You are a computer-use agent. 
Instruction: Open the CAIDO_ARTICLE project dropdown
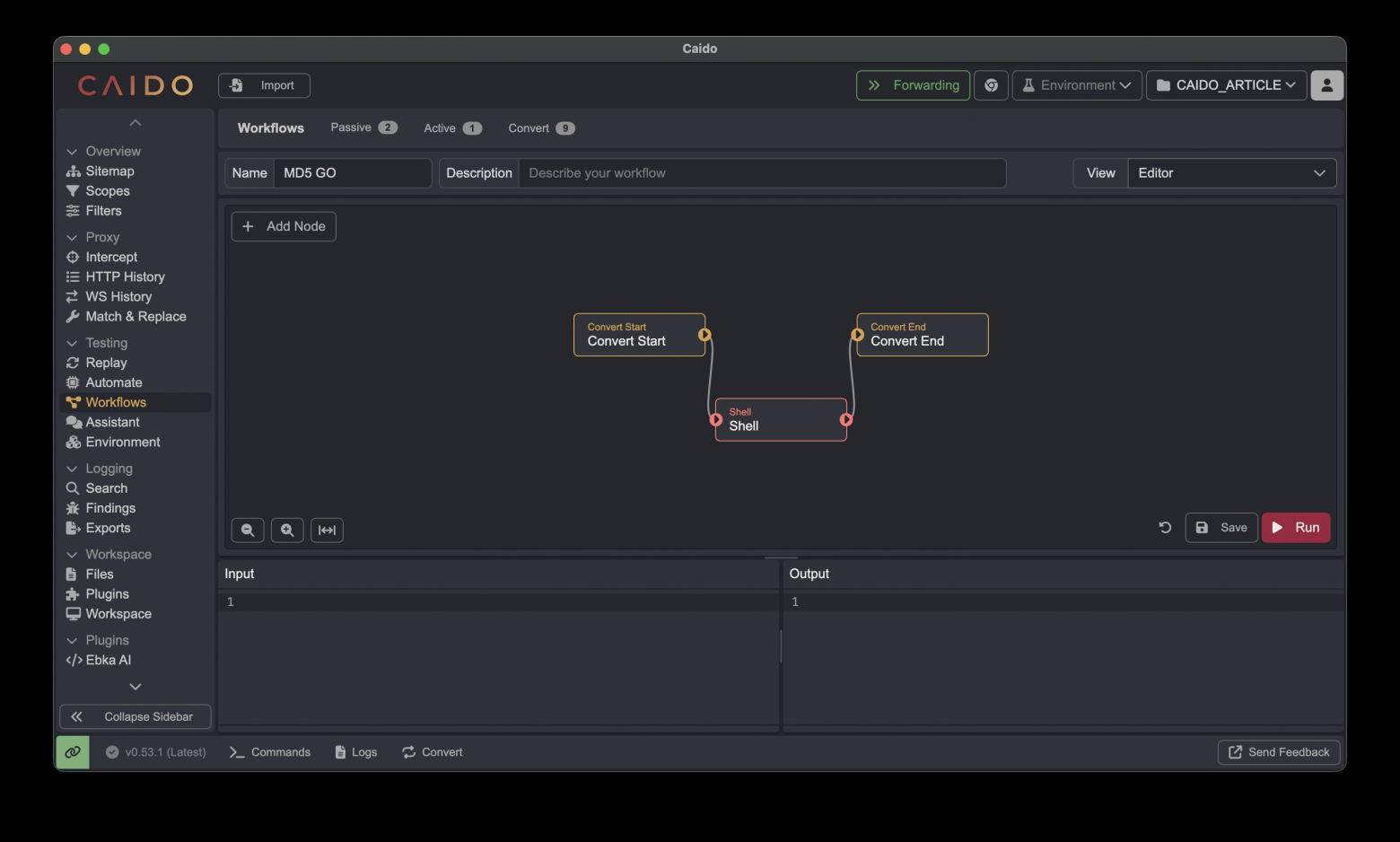tap(1226, 84)
